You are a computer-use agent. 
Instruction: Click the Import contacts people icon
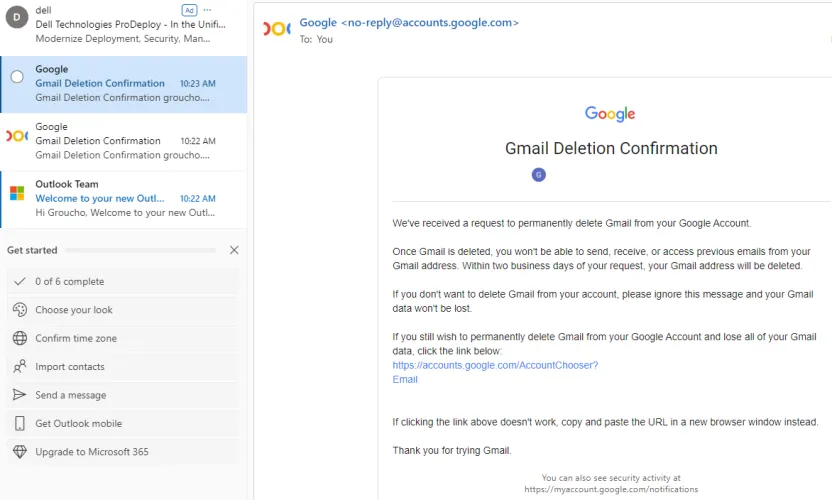[x=19, y=367]
